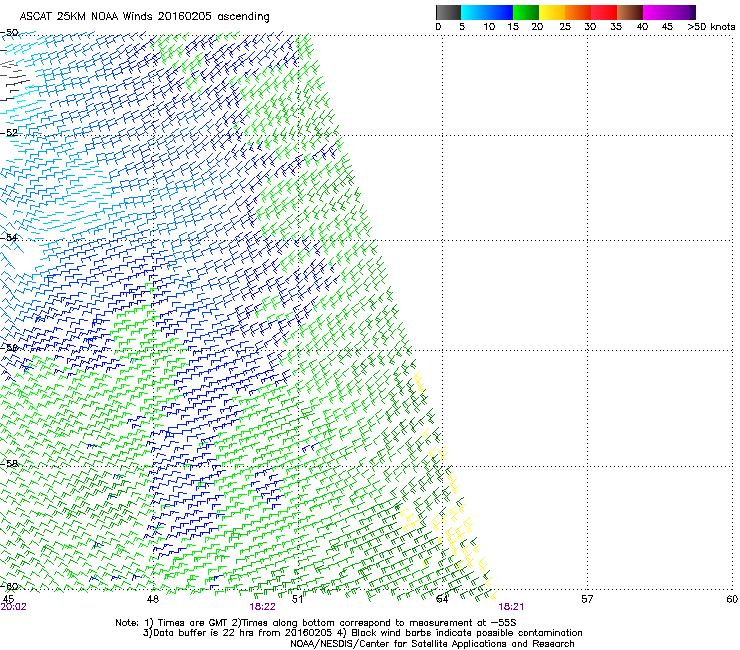Click the 57 longitude axis label

pyautogui.click(x=587, y=599)
